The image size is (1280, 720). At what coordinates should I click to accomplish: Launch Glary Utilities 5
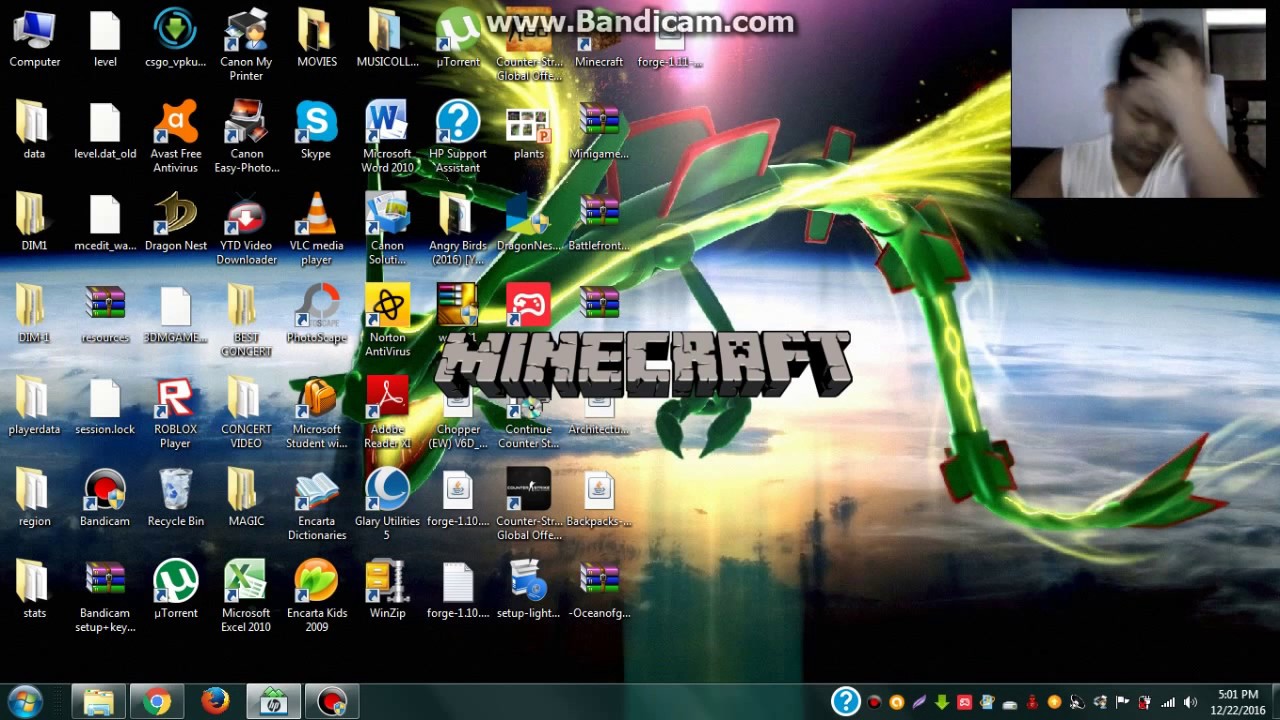pos(387,505)
